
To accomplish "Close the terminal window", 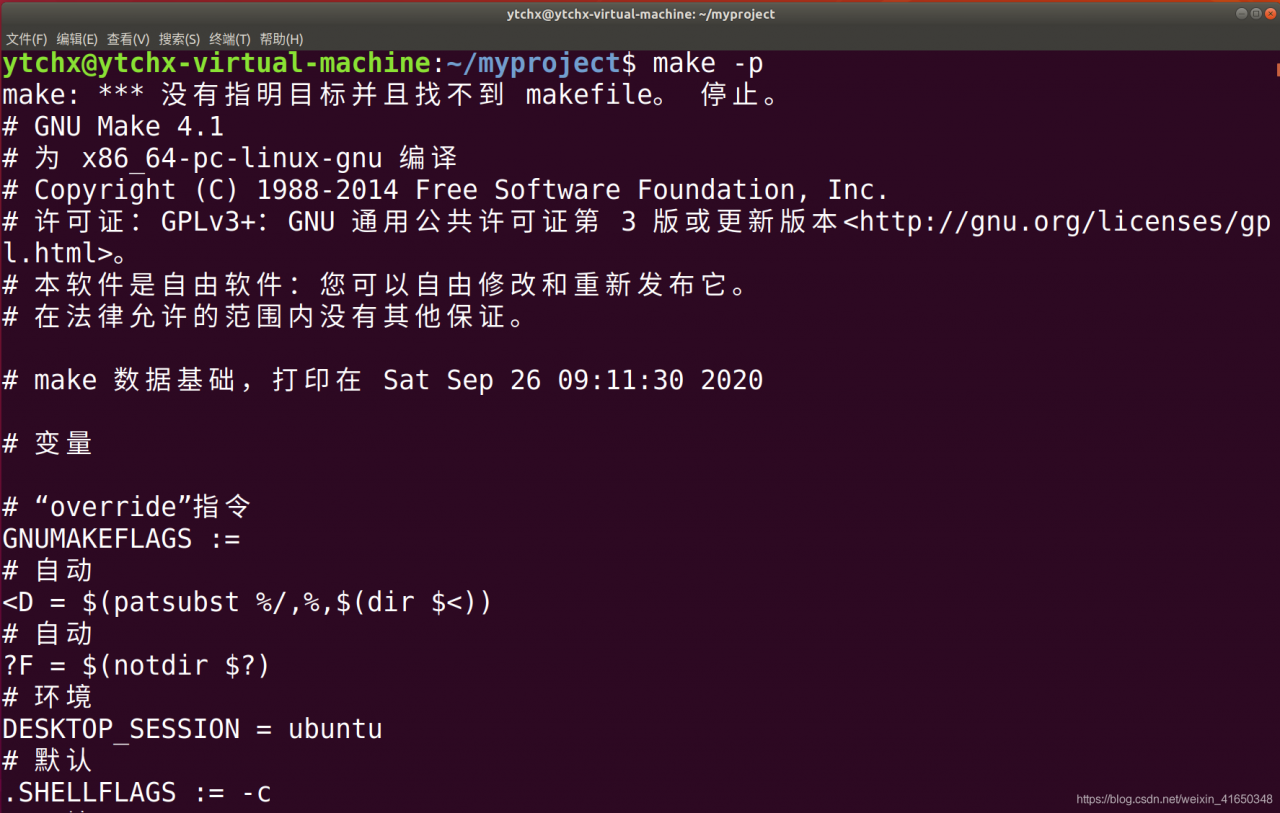I will tap(1268, 14).
